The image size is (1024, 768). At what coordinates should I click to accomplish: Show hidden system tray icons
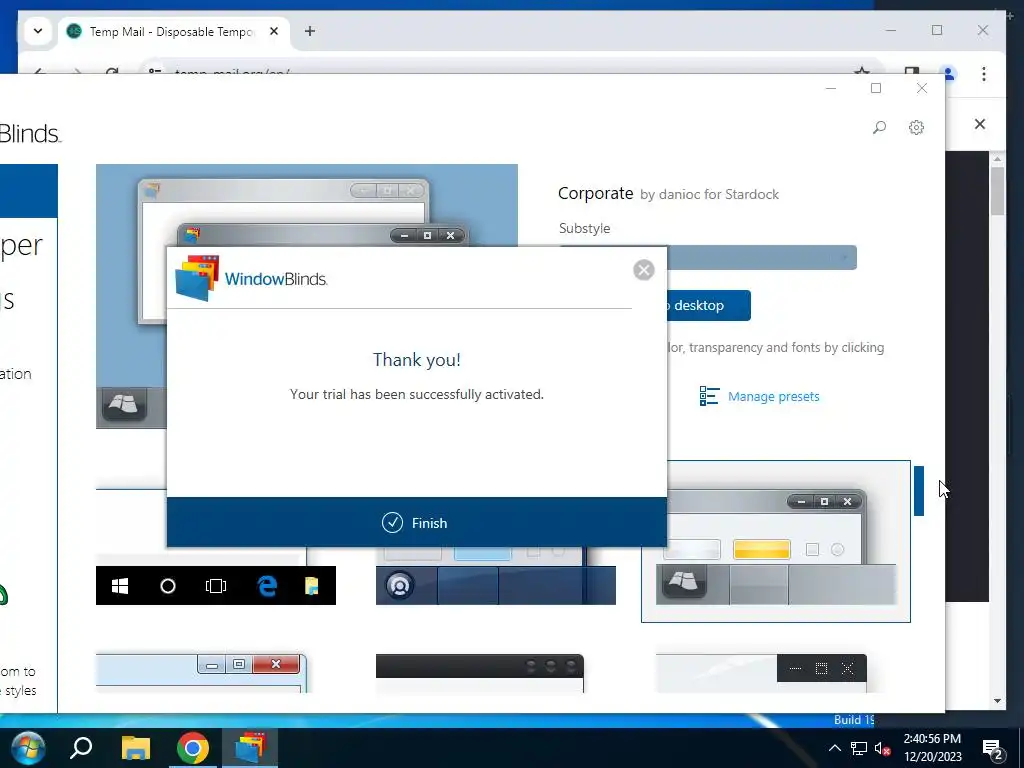835,748
